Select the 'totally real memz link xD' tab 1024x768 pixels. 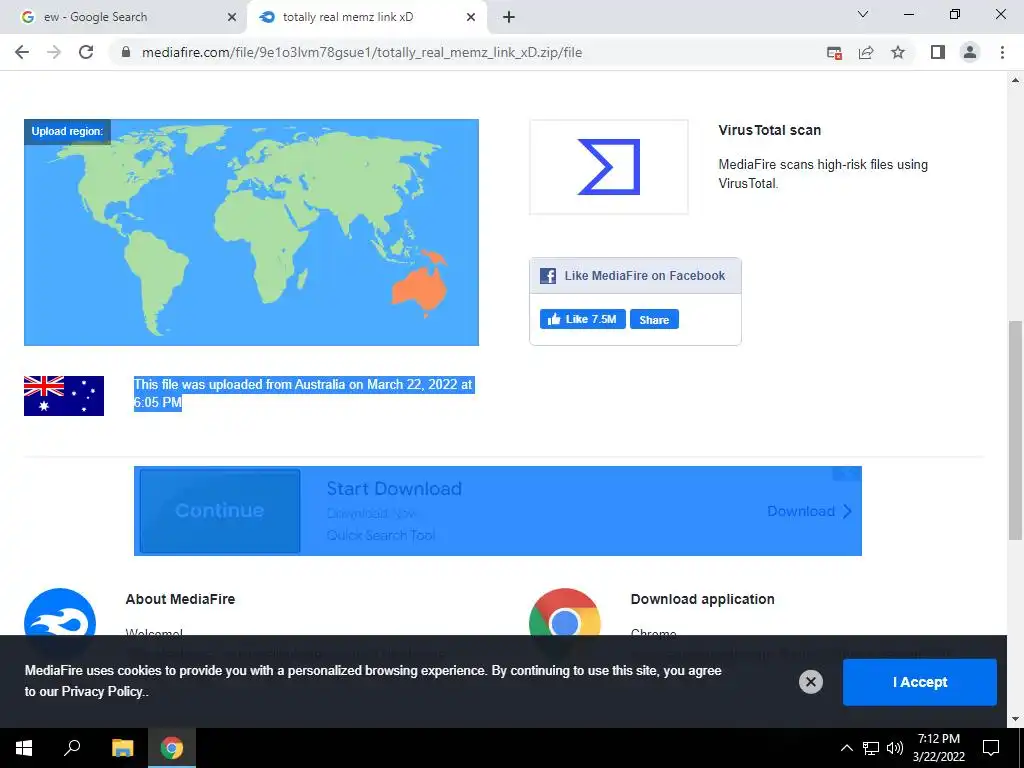point(366,17)
